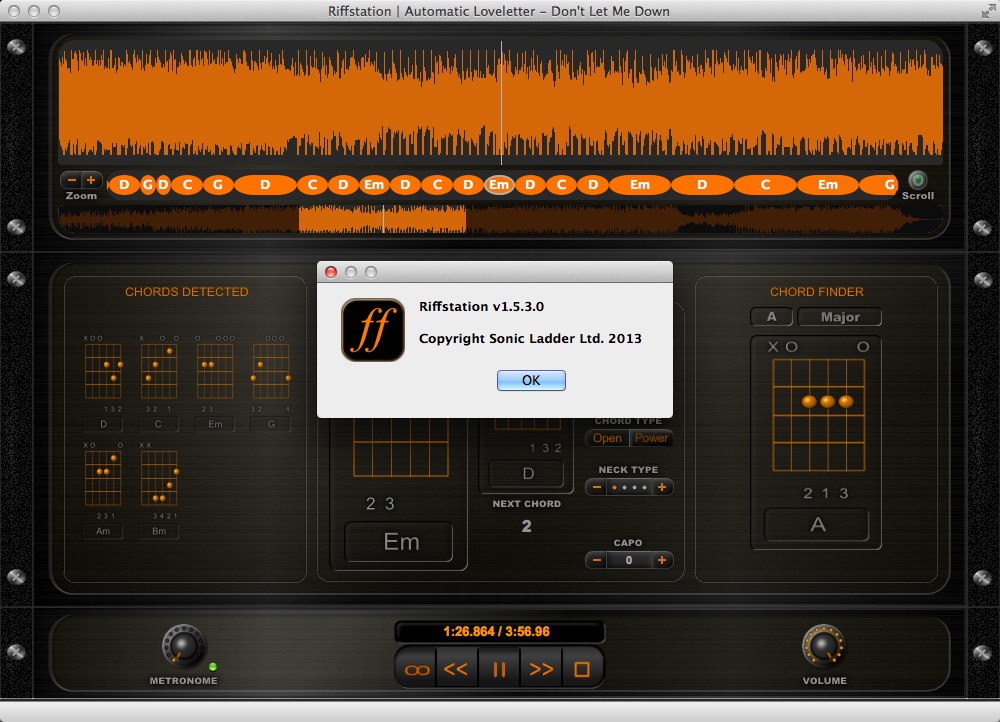Click the CHORDS DETECTED heading
The width and height of the screenshot is (1000, 722).
tap(186, 291)
